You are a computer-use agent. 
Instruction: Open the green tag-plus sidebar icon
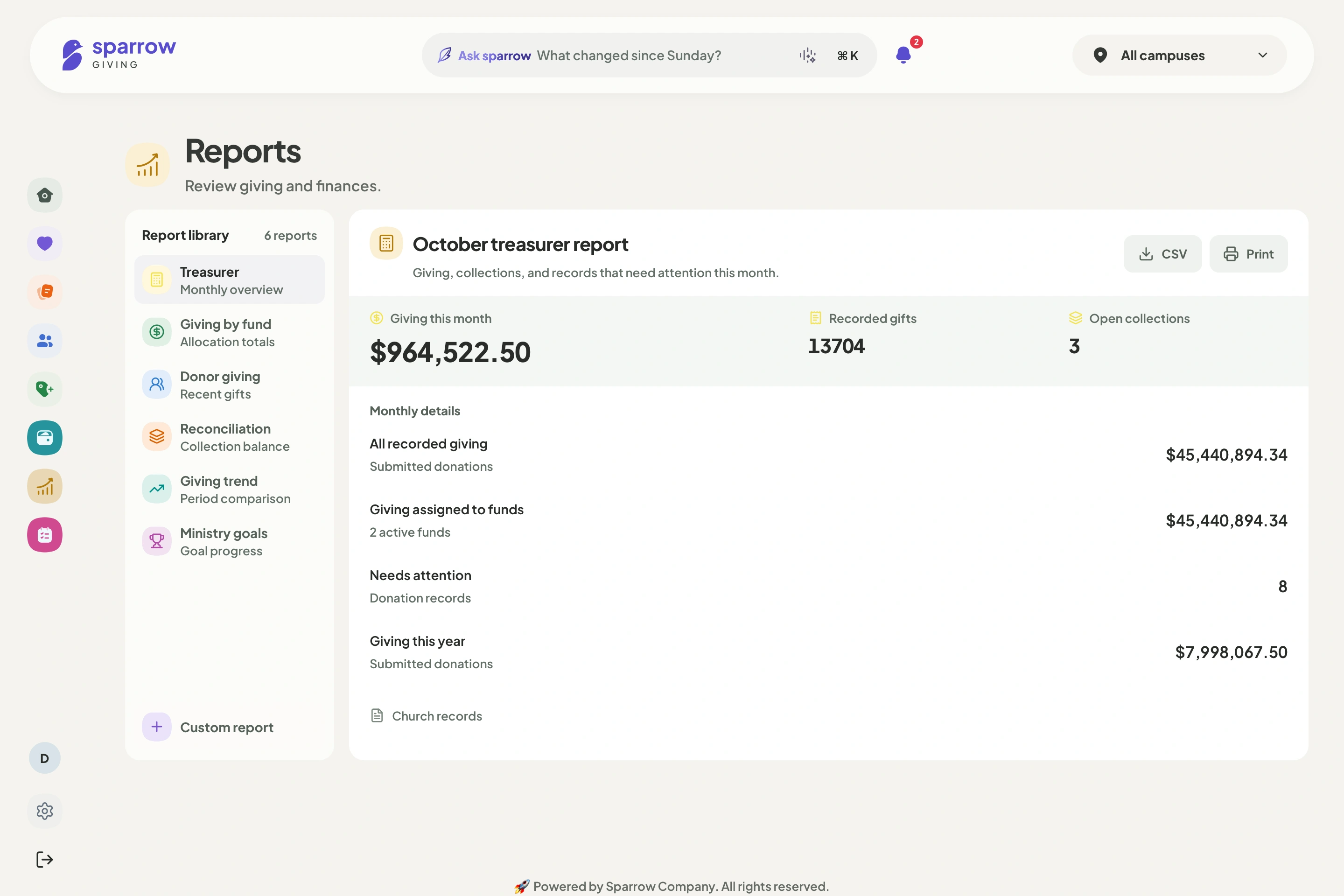click(x=45, y=389)
